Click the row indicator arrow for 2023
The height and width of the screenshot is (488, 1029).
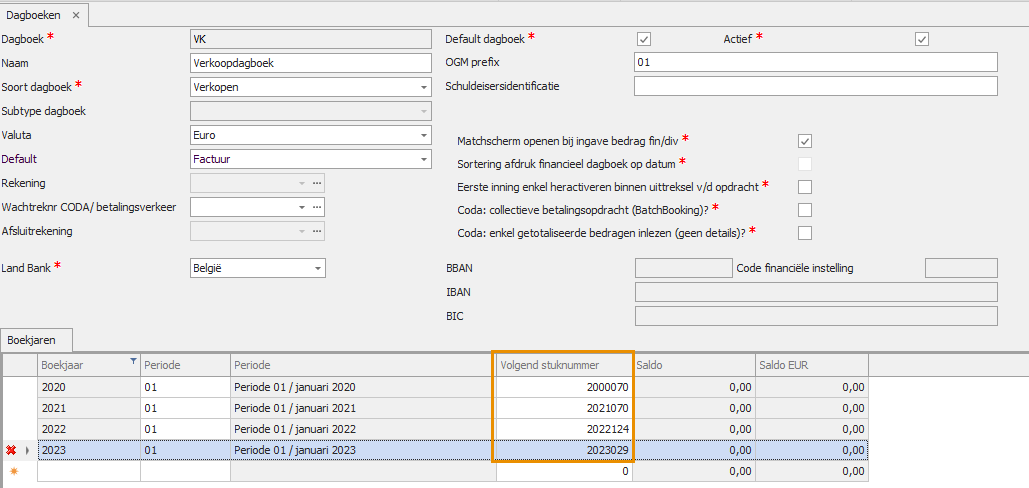pos(27,450)
